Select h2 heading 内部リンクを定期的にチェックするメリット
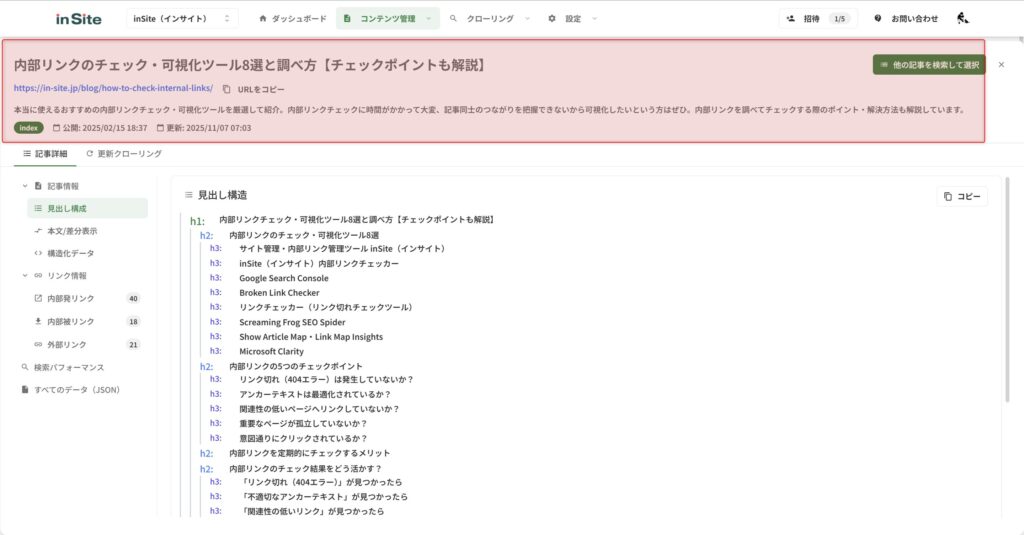The height and width of the screenshot is (535, 1024). 310,453
